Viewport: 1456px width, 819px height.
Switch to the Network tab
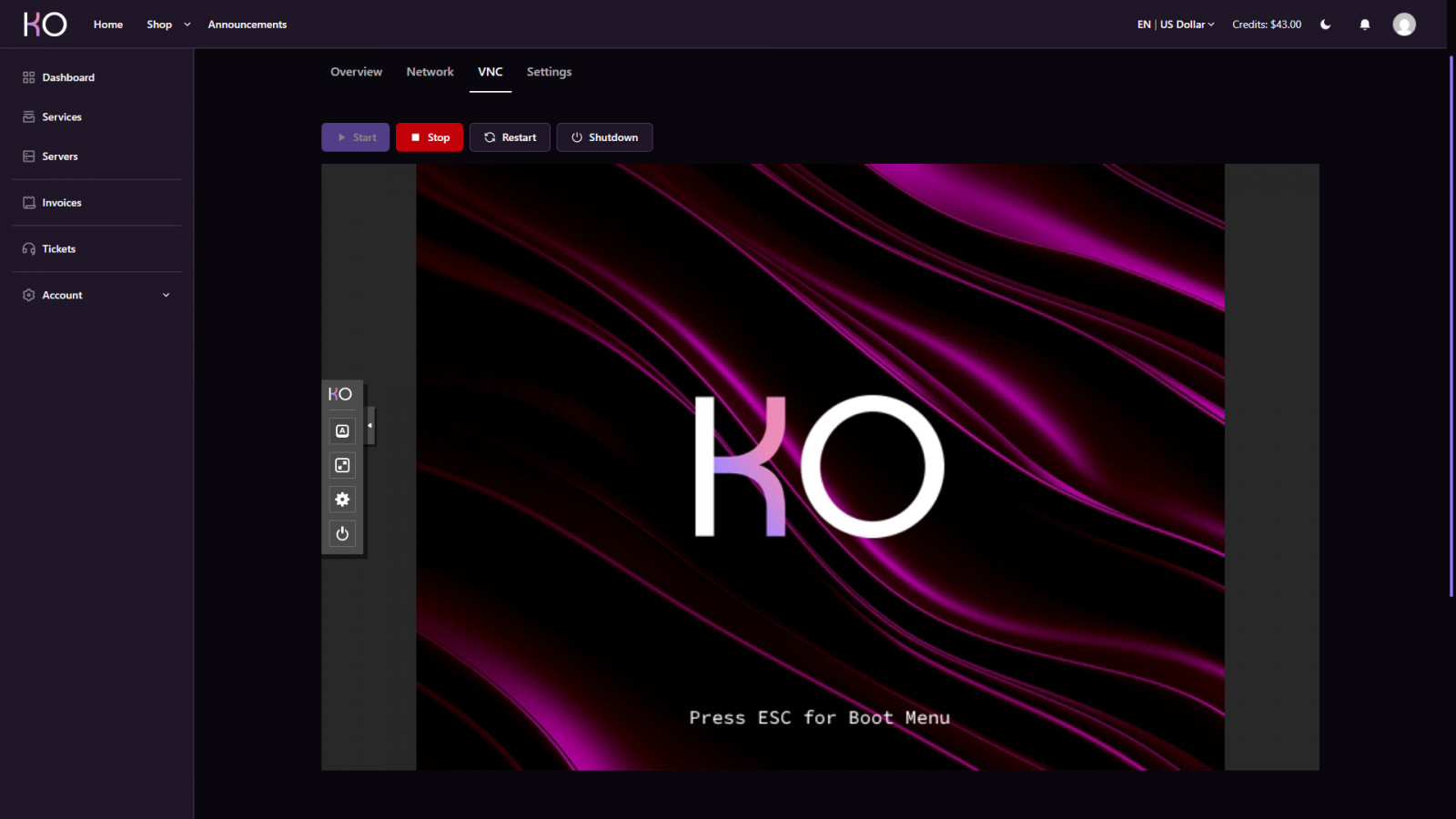(430, 72)
